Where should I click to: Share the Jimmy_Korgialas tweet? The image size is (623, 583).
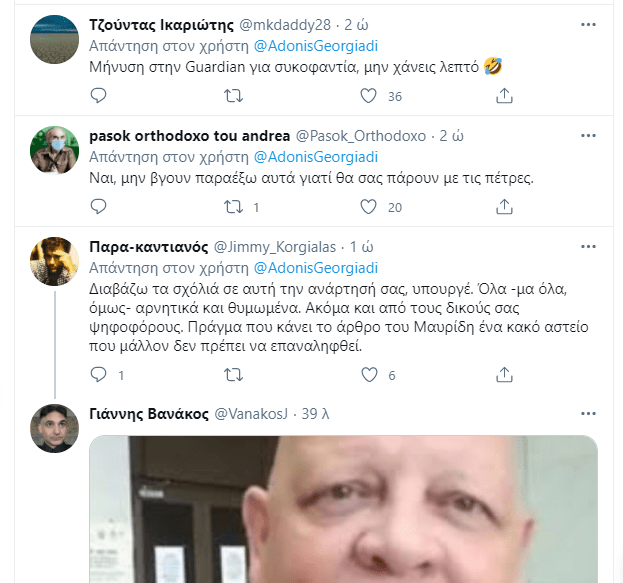pyautogui.click(x=504, y=375)
